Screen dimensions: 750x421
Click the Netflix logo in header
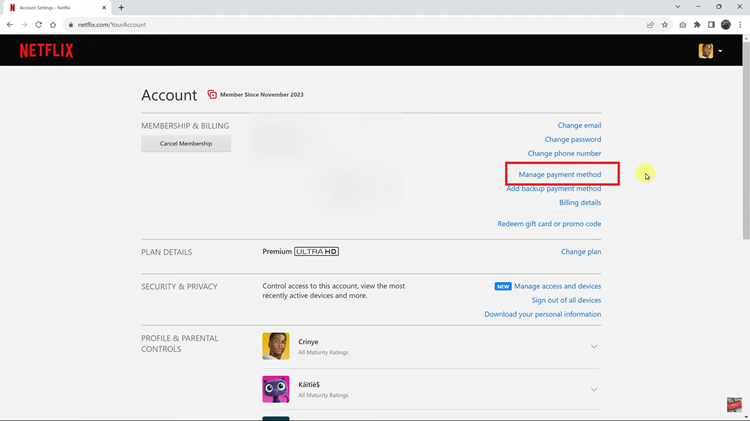coord(46,51)
